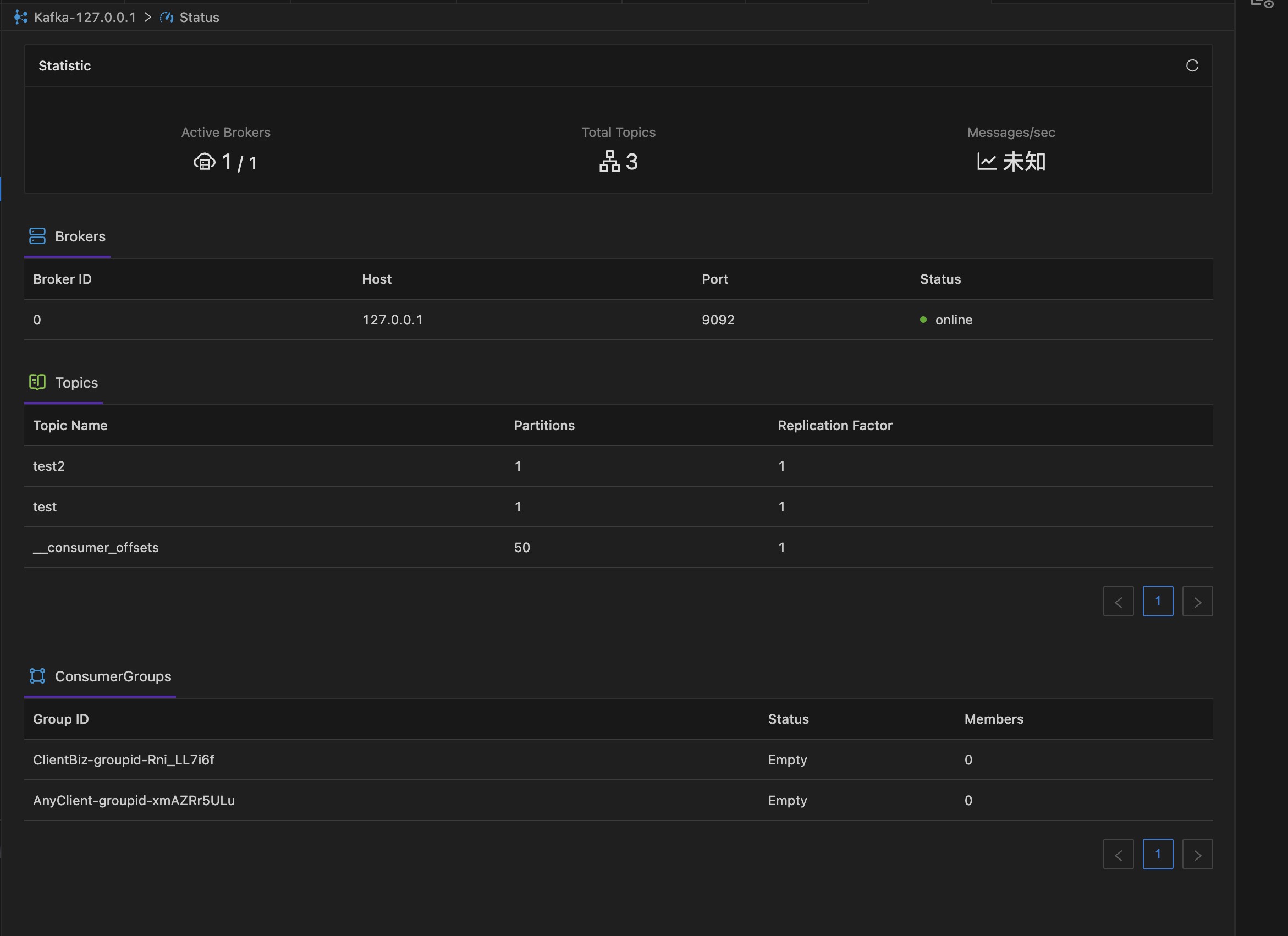Click the Topics book icon
Screen dimensions: 1288x936
37,382
